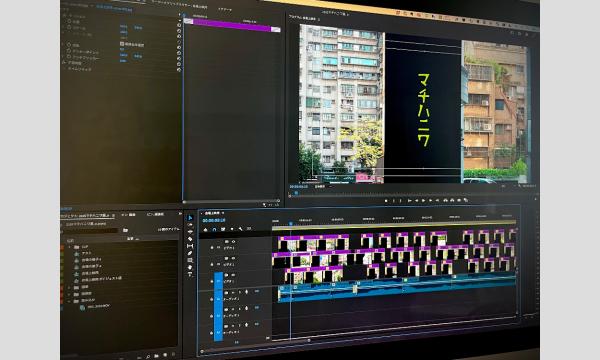Mute audio track A1
Image resolution: width=600 pixels, height=360 pixels.
(x=233, y=292)
